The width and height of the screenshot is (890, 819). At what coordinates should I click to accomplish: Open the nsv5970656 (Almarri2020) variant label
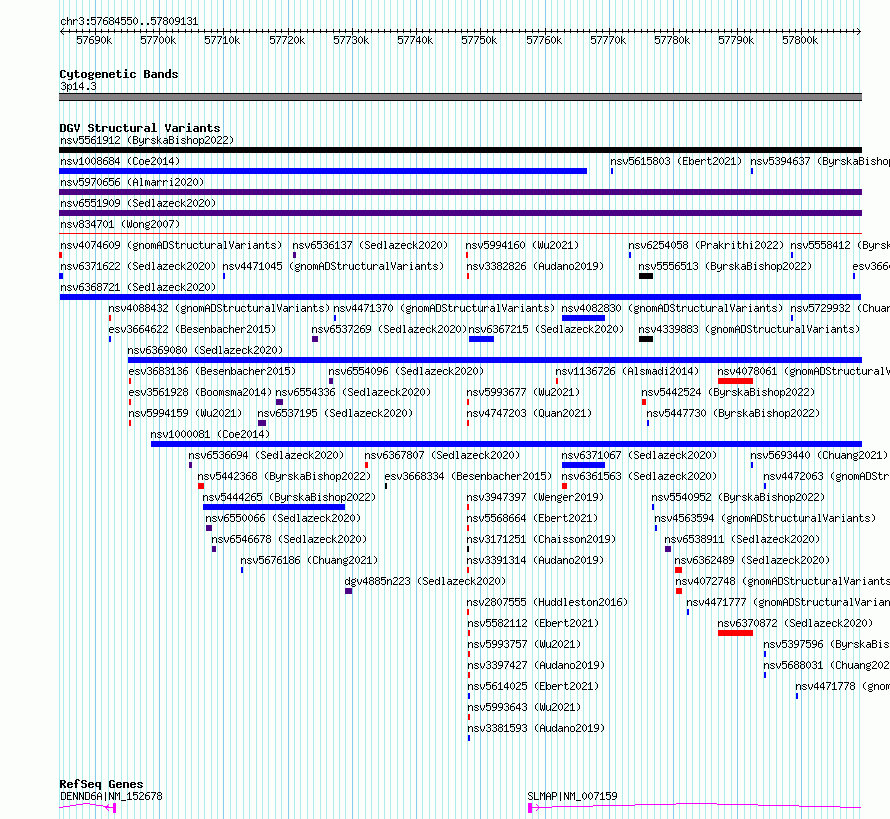click(x=132, y=182)
